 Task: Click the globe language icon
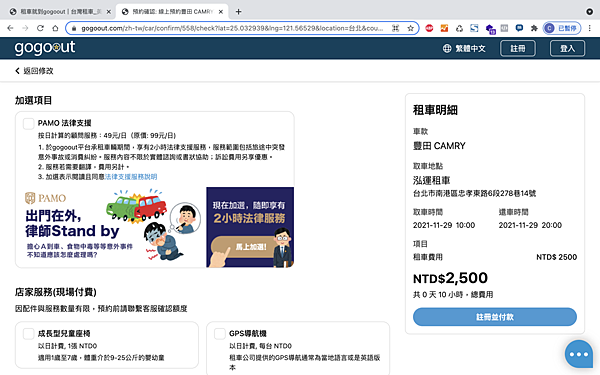pyautogui.click(x=447, y=49)
